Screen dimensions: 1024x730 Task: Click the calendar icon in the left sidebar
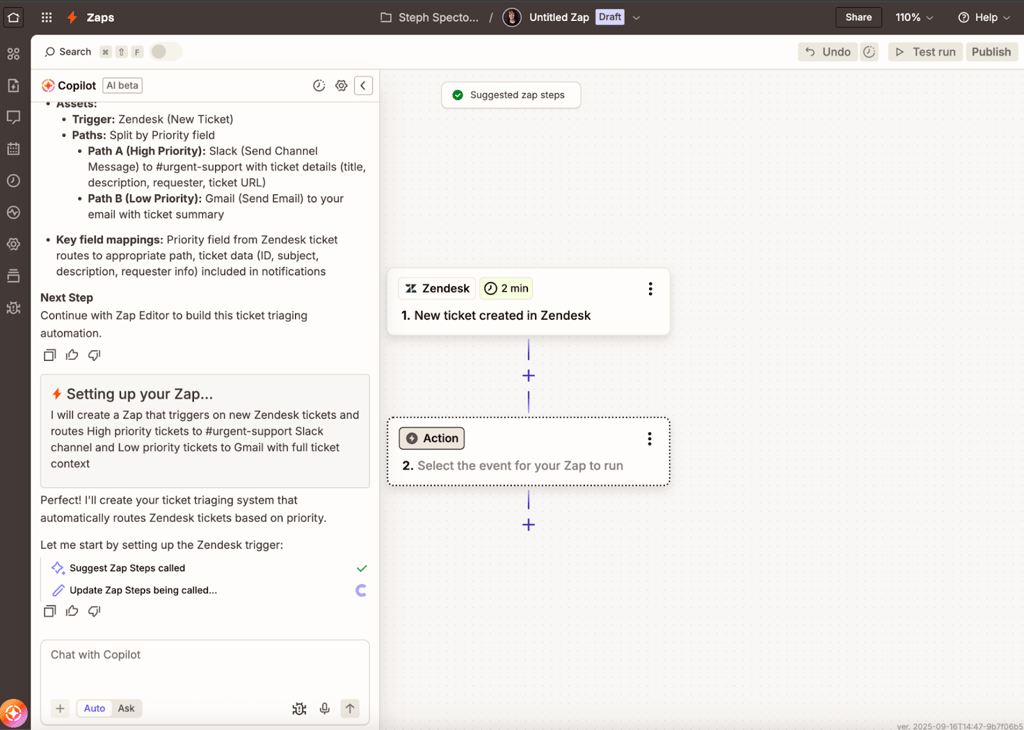(14, 149)
